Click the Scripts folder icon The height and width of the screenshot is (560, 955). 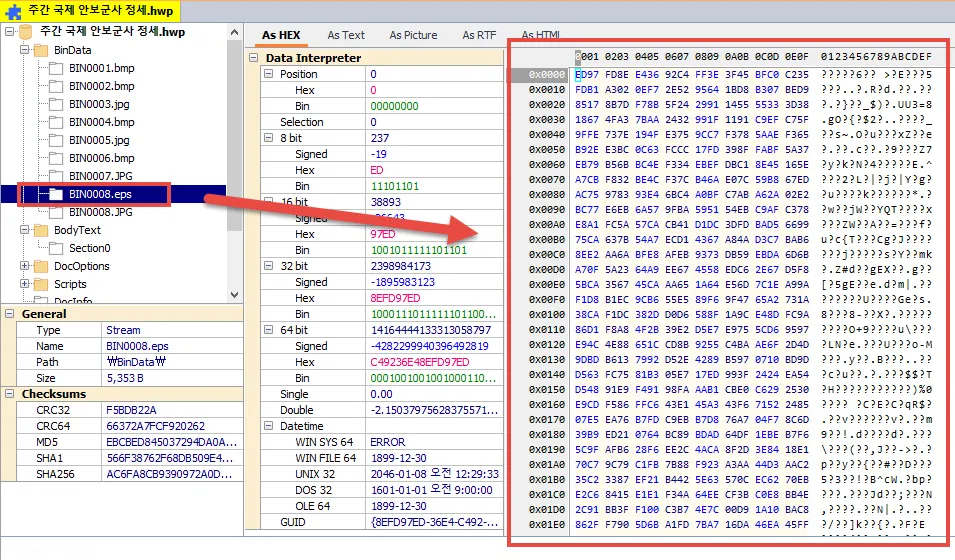(41, 284)
